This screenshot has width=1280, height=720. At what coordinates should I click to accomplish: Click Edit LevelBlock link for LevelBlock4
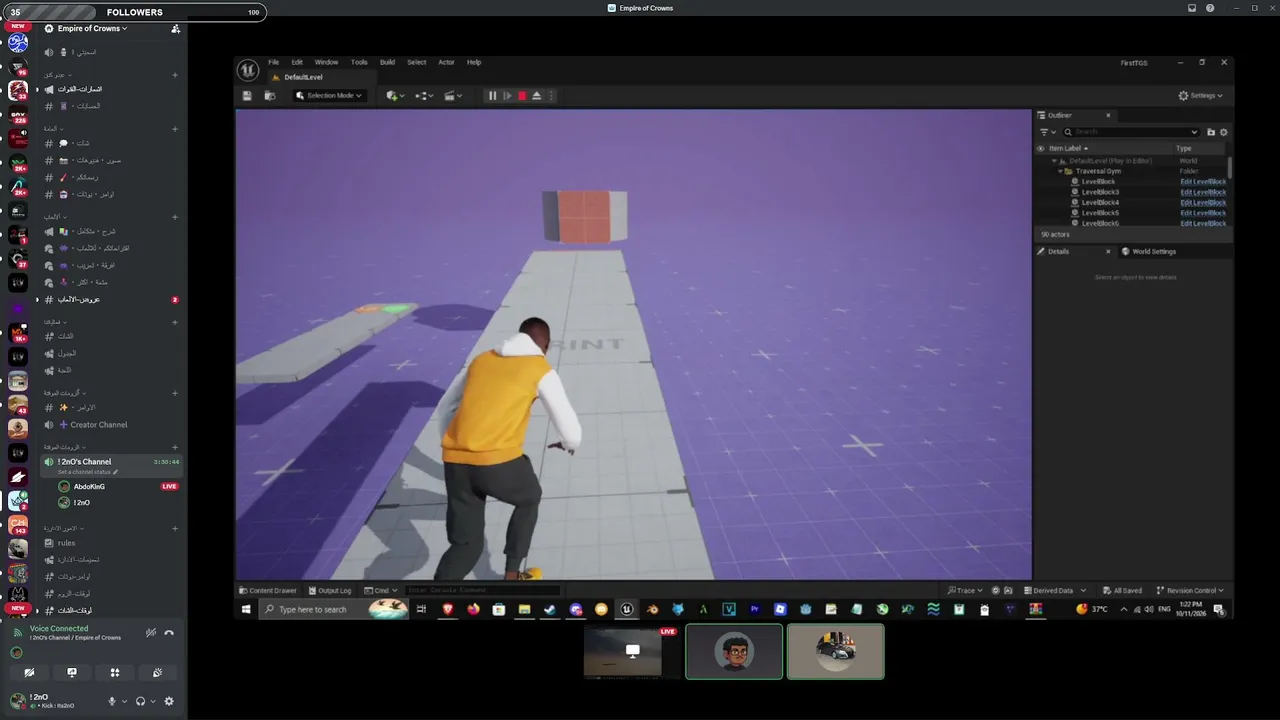1203,203
